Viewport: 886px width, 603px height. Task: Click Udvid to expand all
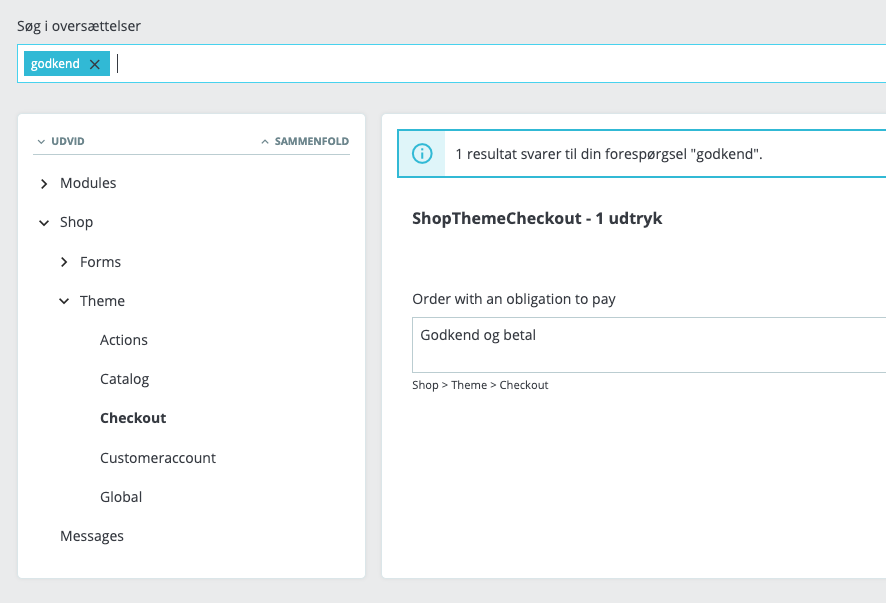(61, 141)
